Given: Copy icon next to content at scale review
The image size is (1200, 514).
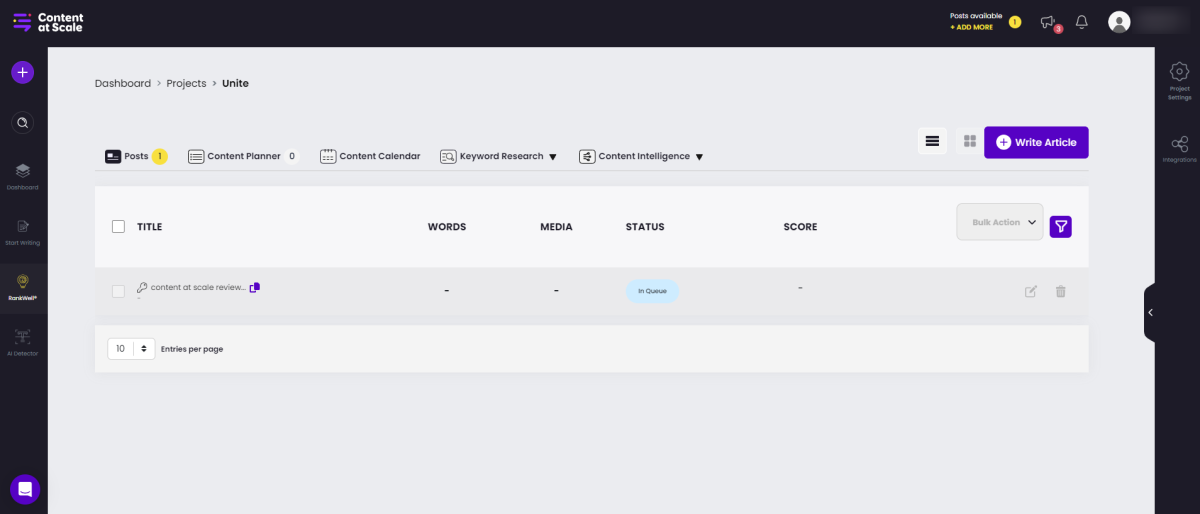Looking at the screenshot, I should [x=255, y=287].
